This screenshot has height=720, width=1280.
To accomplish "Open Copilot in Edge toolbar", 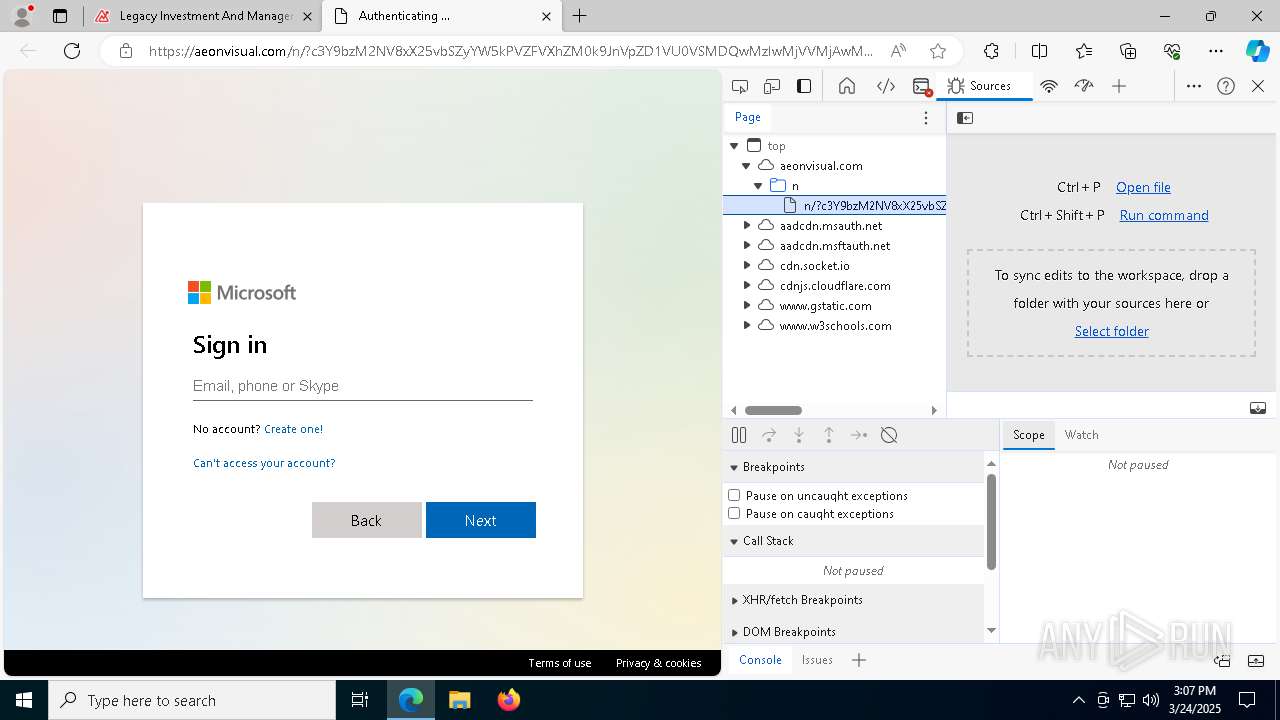I will pos(1257,51).
